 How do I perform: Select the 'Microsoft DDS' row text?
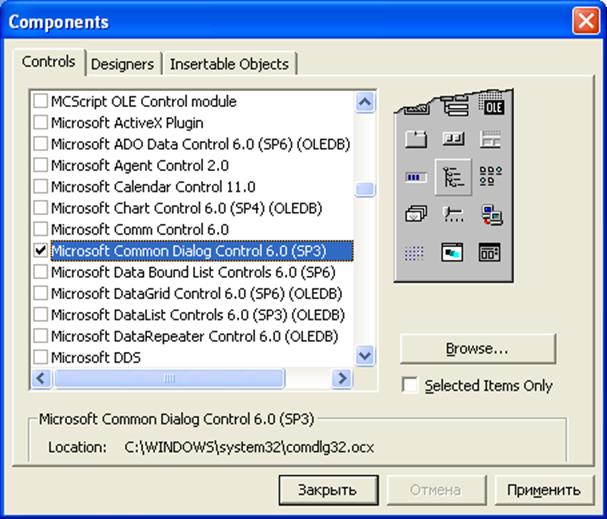[96, 357]
